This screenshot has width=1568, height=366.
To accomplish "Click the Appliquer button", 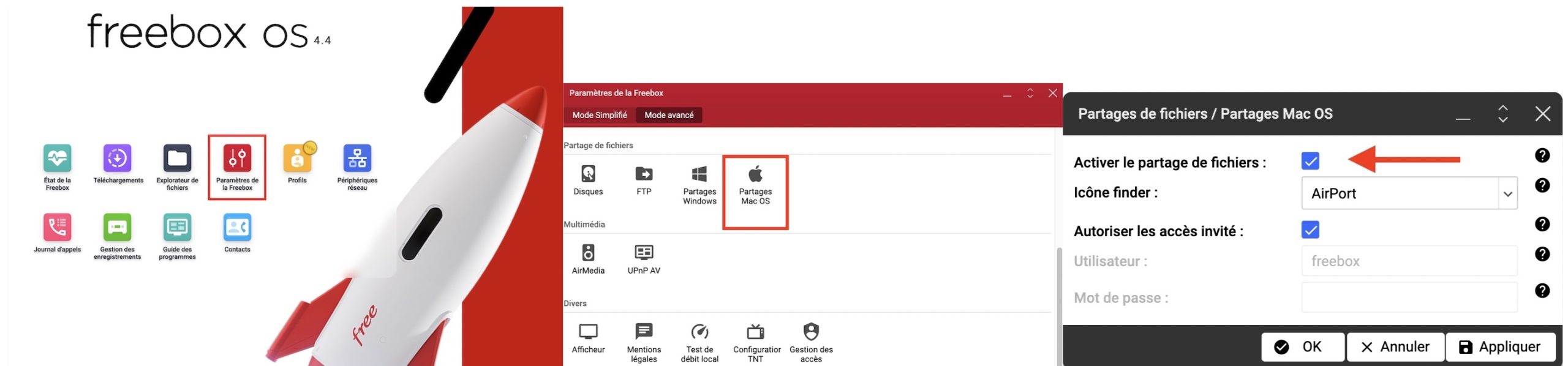I will point(1500,347).
